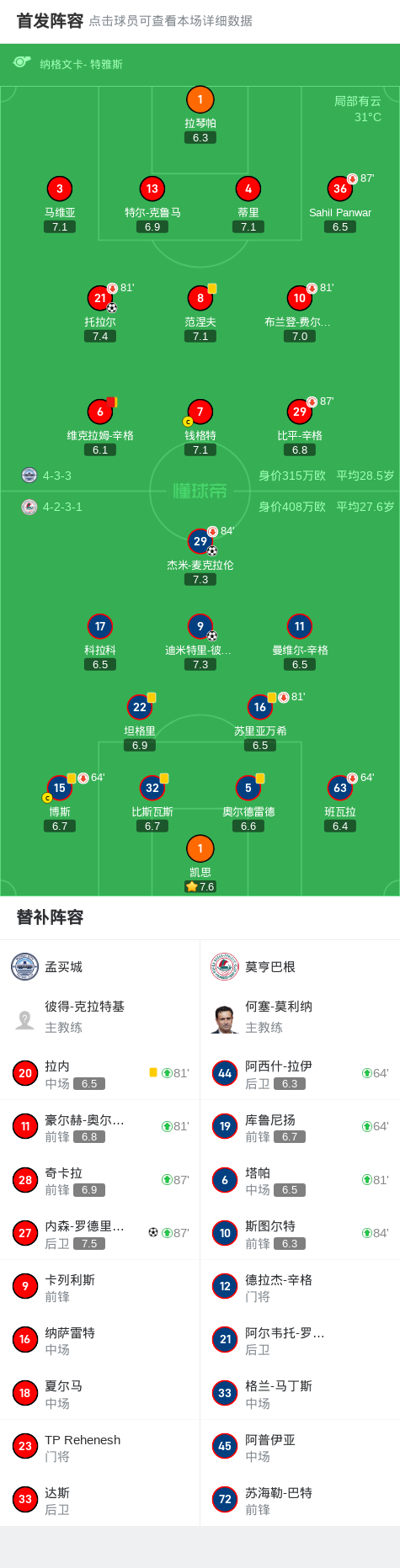This screenshot has height=1568, width=400.
Task: Open substitute 内森-罗德里 number 27 row
Action: tap(100, 1233)
